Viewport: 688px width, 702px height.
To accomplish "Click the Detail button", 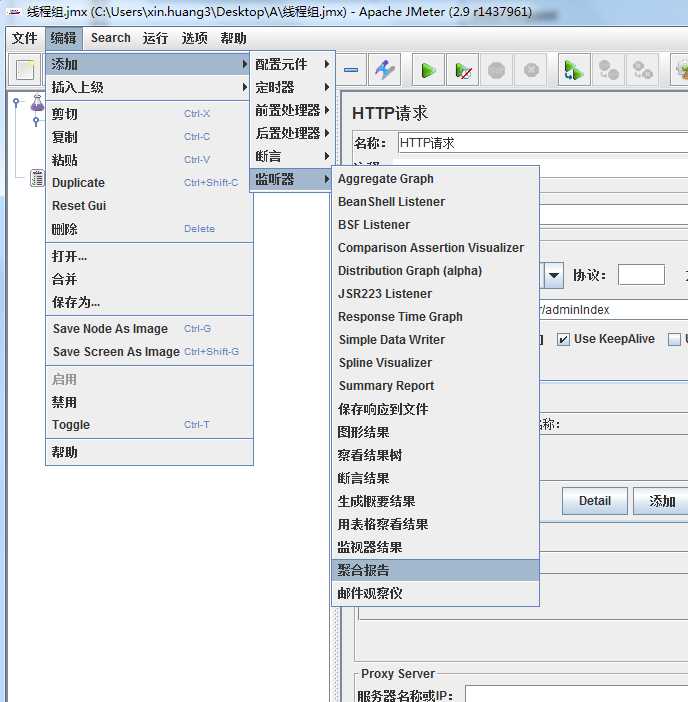I will pos(594,501).
